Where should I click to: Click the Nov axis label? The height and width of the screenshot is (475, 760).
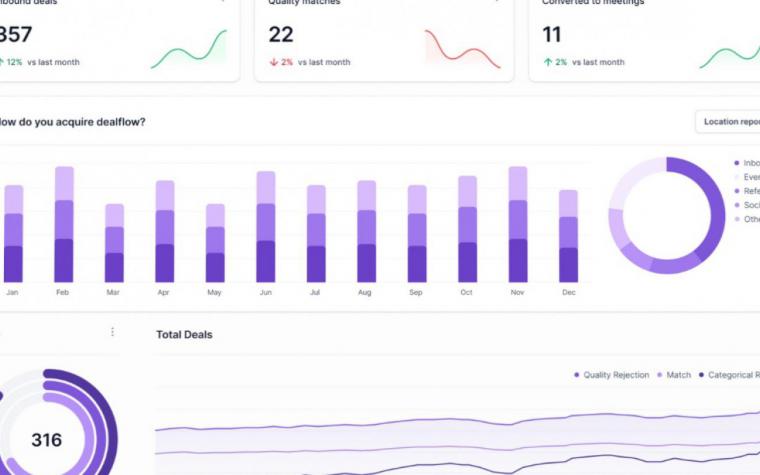[x=518, y=292]
